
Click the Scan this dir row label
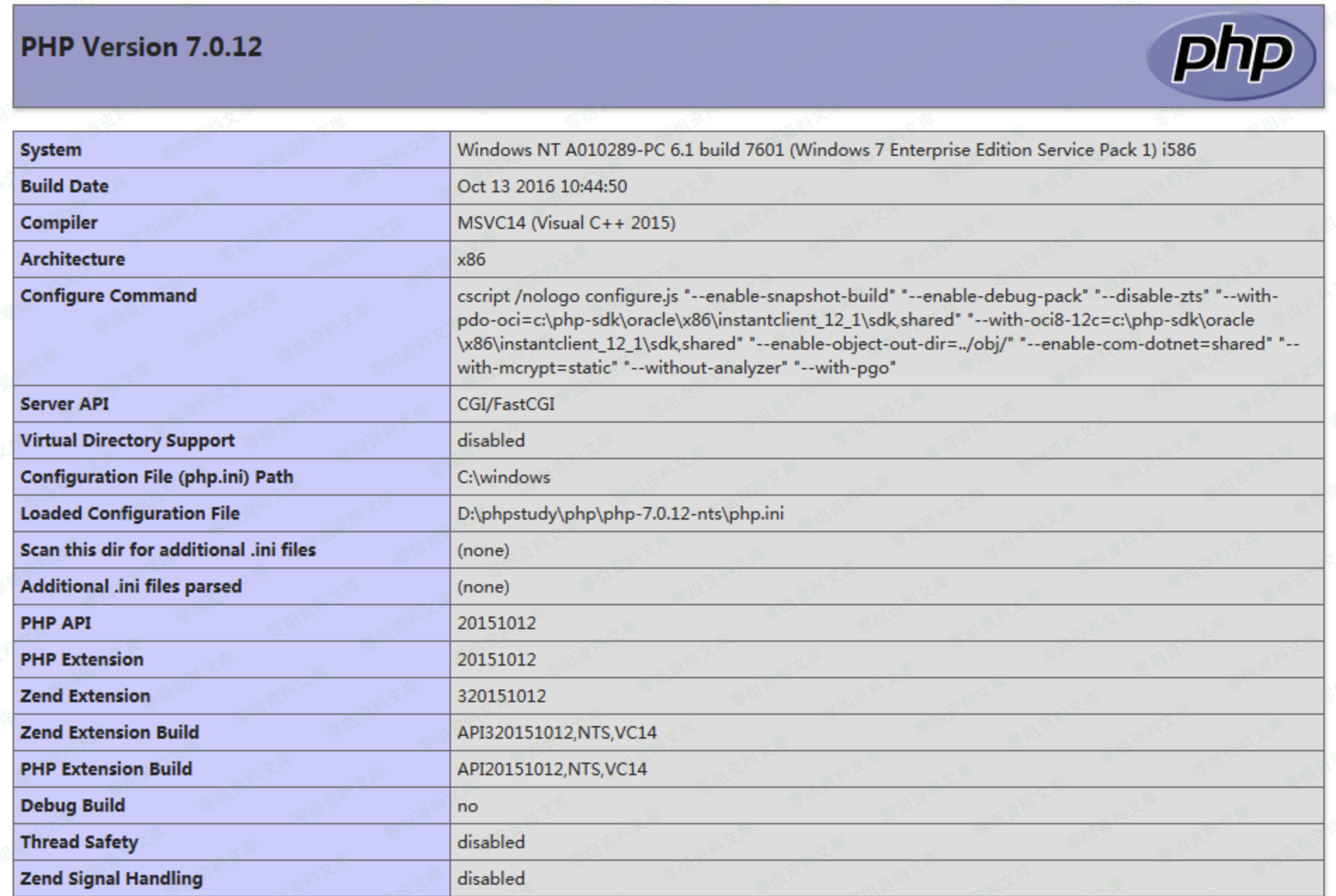(168, 550)
